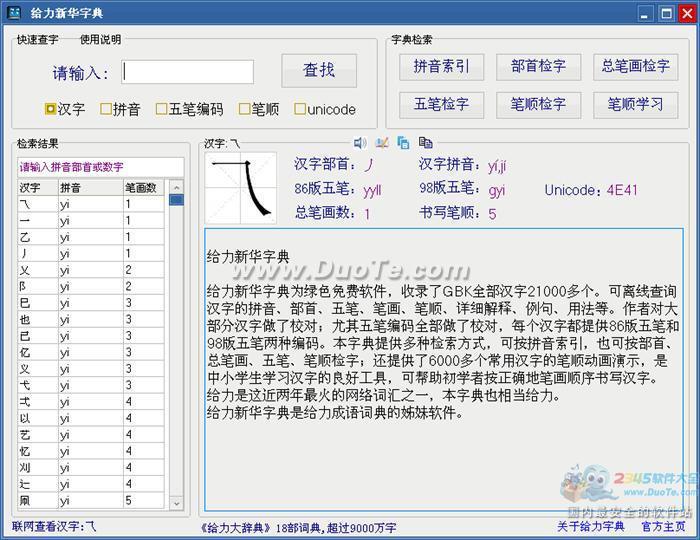The width and height of the screenshot is (700, 540).
Task: Select the 拼音 search option
Action: 121,109
